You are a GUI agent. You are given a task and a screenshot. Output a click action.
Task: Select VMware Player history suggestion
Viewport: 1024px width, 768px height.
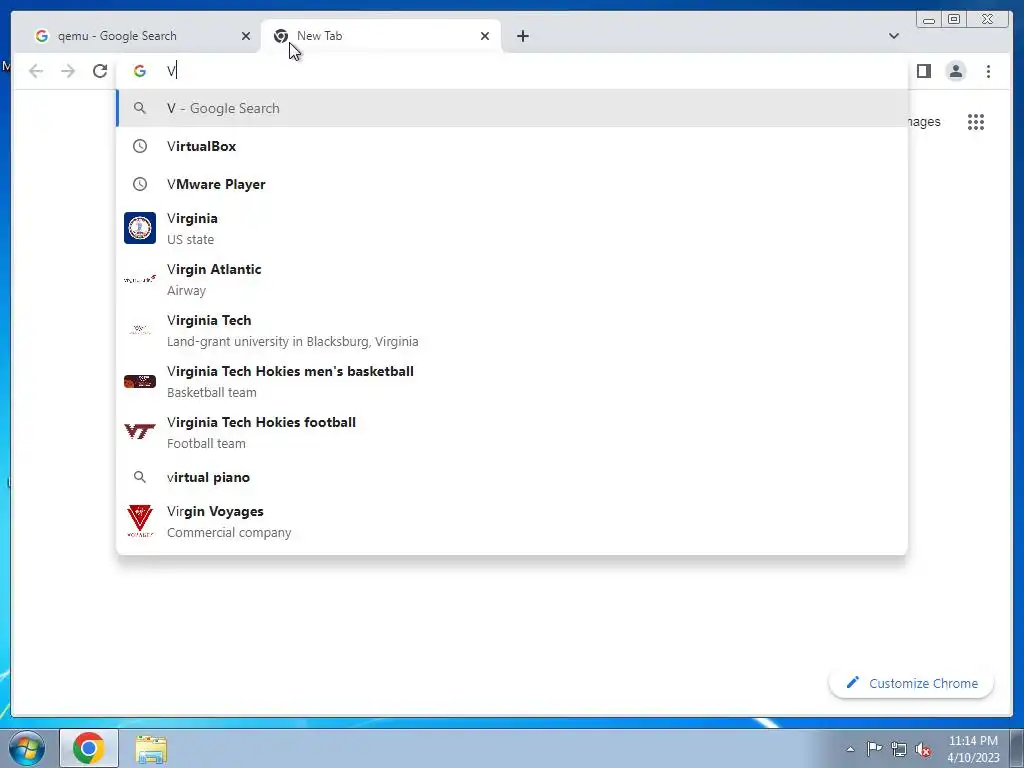[x=512, y=184]
